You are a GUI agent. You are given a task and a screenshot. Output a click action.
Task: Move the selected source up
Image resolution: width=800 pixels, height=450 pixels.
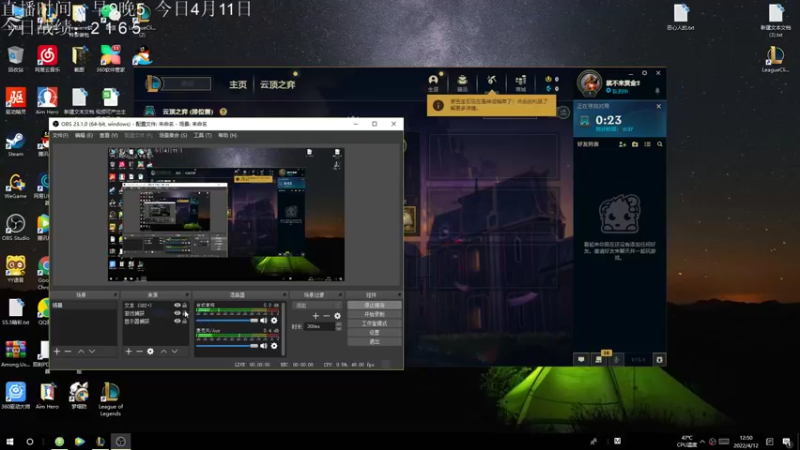click(164, 352)
